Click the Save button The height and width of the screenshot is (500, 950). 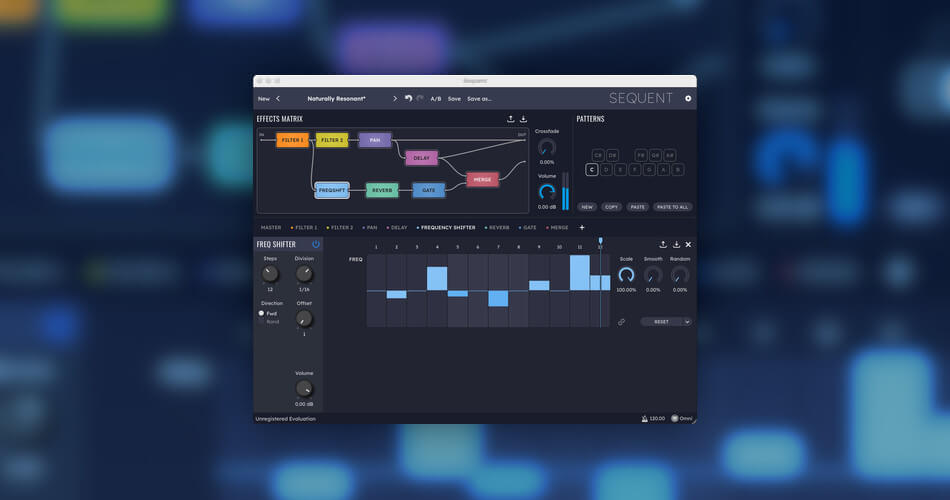[x=454, y=99]
